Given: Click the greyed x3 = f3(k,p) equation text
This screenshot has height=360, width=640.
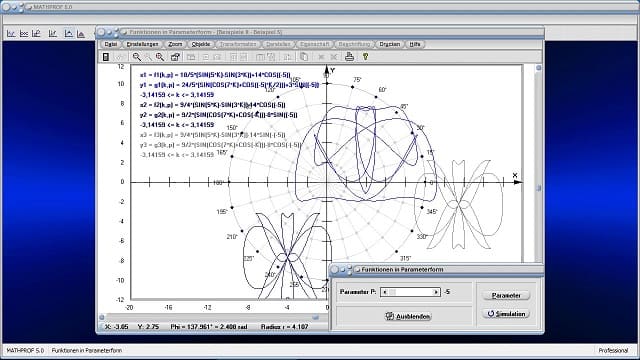Looking at the screenshot, I should pyautogui.click(x=213, y=135).
